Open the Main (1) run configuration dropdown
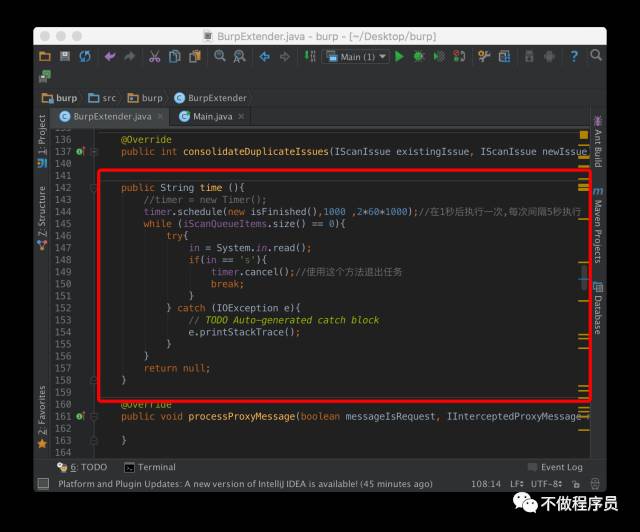 coord(356,57)
